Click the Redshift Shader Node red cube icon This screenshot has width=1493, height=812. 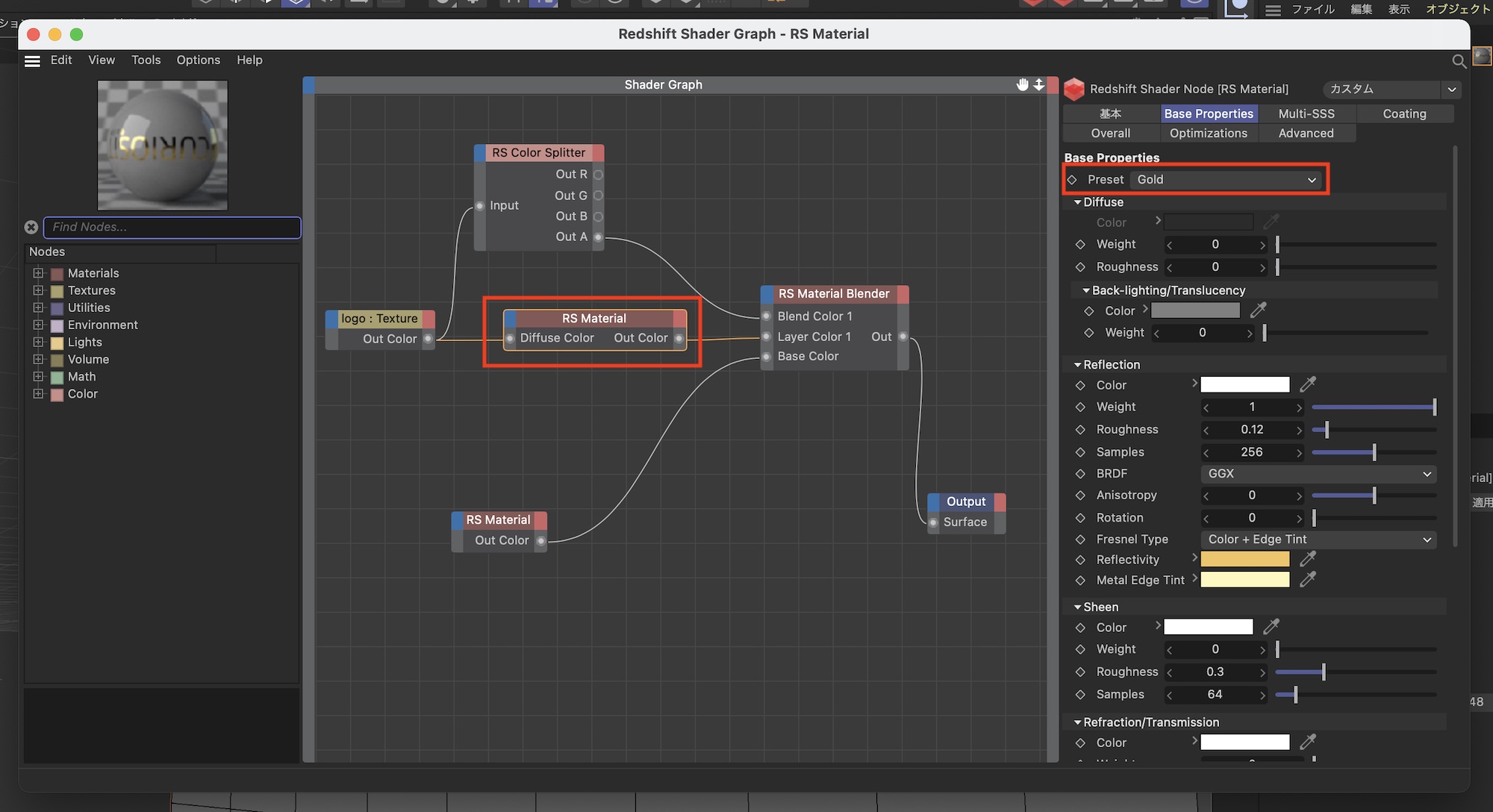coord(1073,90)
